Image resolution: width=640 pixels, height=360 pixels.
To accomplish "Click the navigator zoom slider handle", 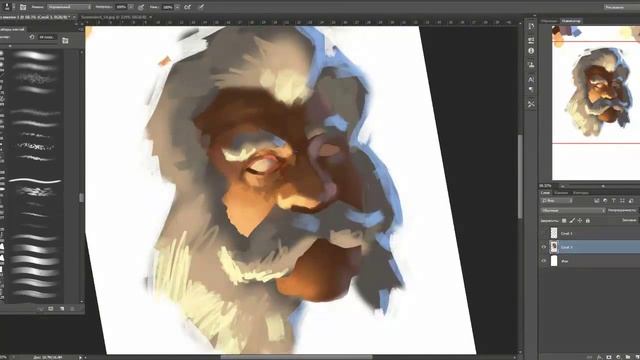I will 603,186.
